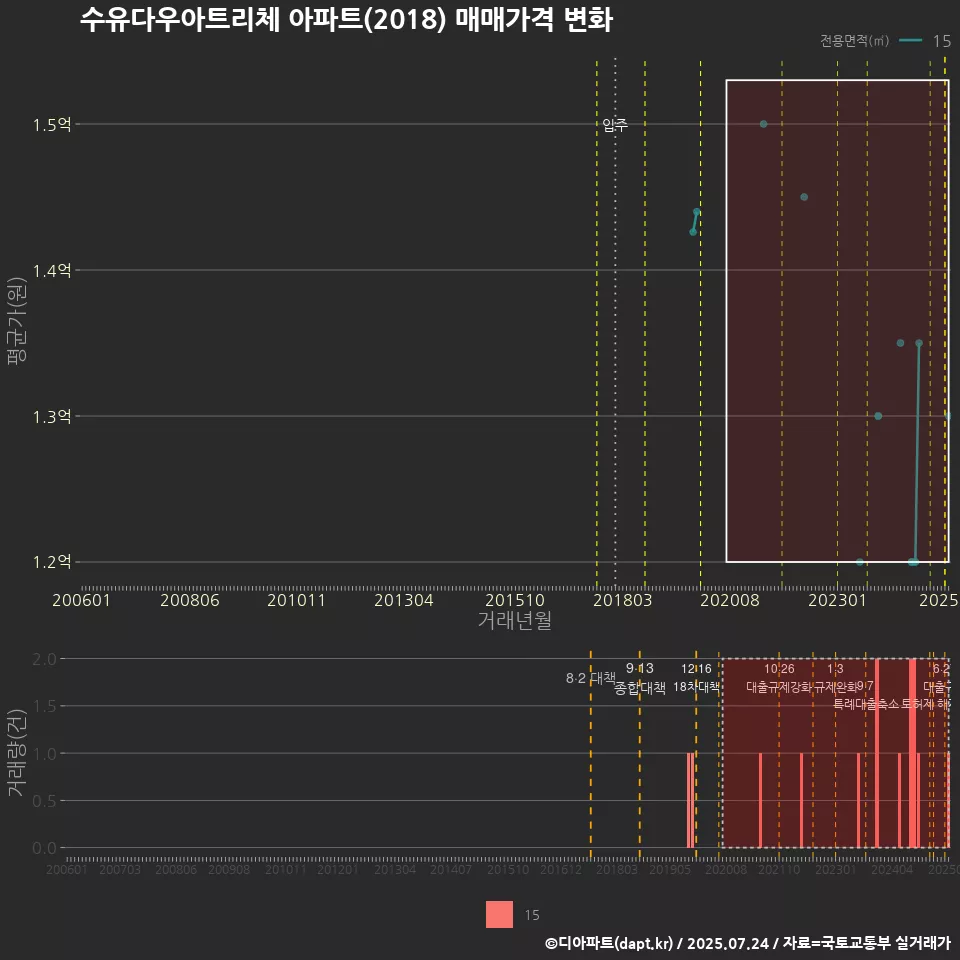Click the 1·3 규제완화 annotation
The image size is (960, 960).
point(835,678)
